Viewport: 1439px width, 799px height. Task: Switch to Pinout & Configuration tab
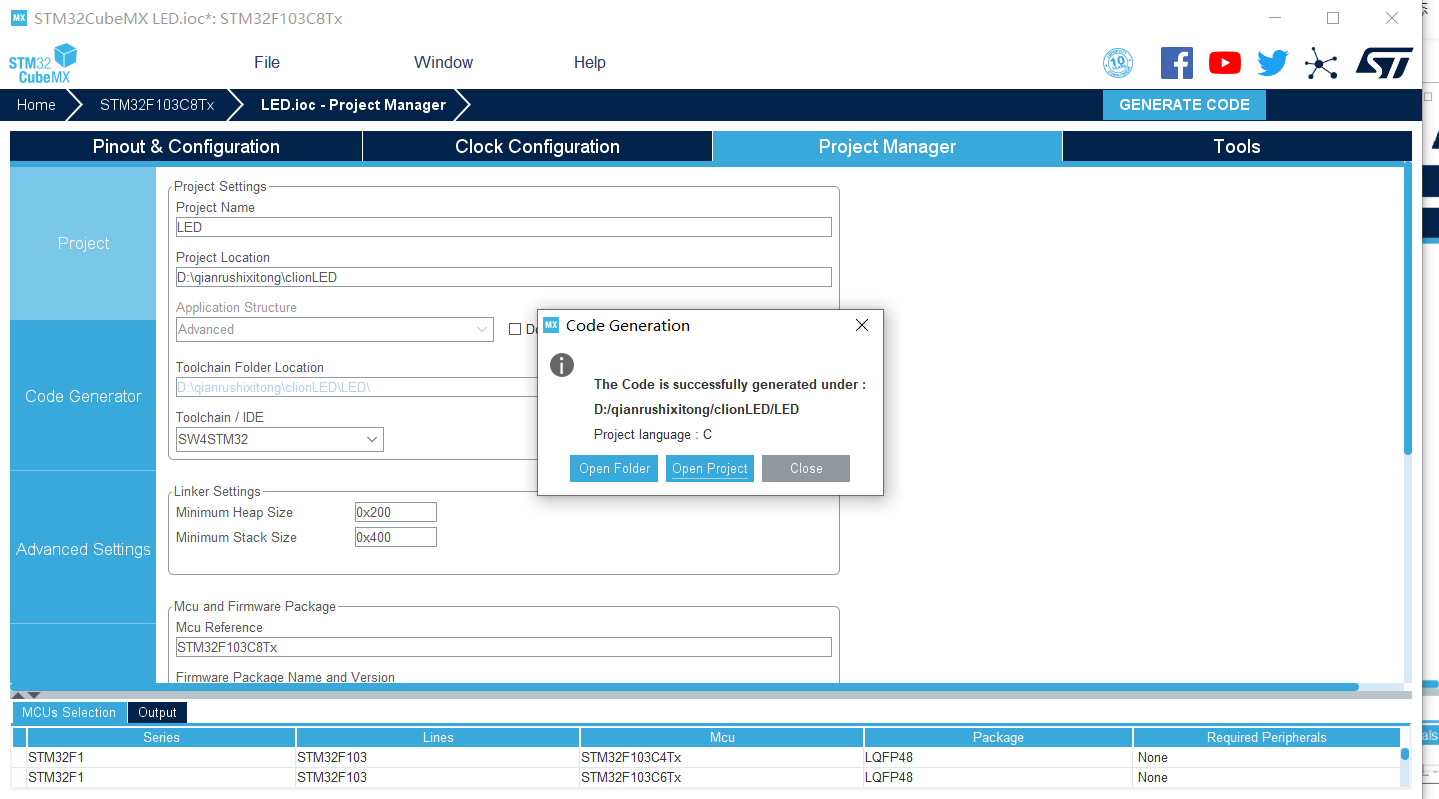click(186, 146)
